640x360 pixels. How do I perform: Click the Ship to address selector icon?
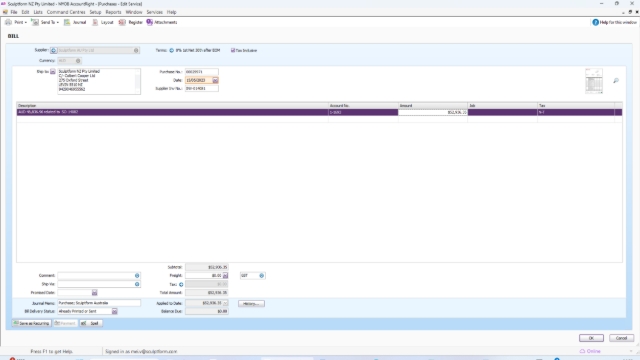(53, 72)
